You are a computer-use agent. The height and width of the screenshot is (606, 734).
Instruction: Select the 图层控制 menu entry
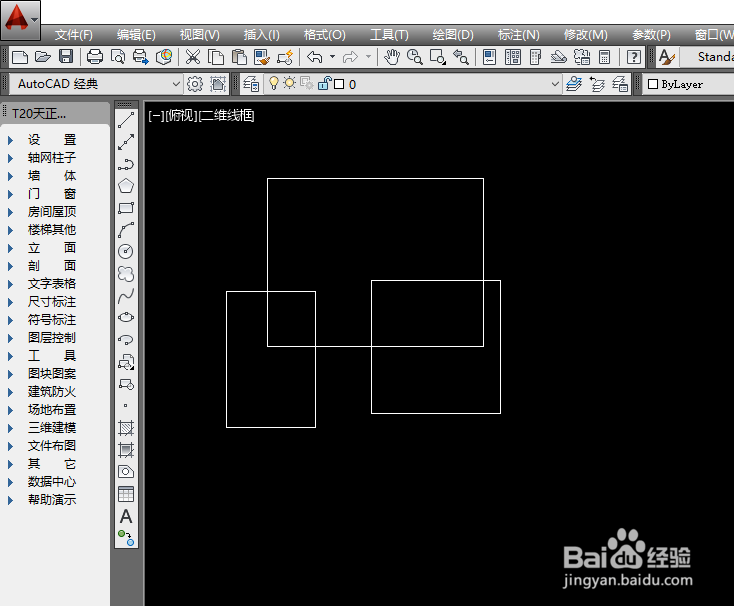[51, 338]
